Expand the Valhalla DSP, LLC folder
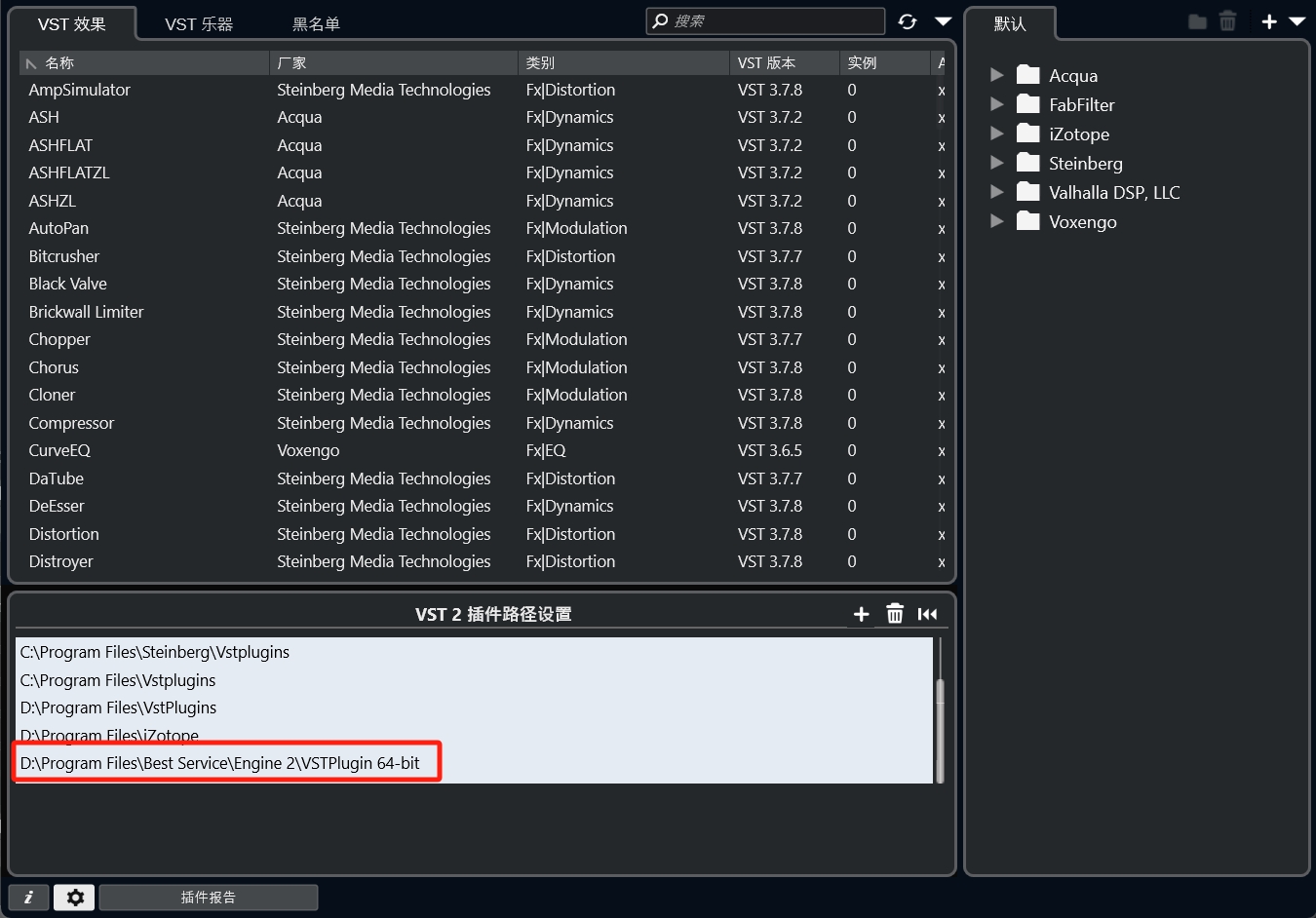1316x918 pixels. pyautogui.click(x=996, y=192)
